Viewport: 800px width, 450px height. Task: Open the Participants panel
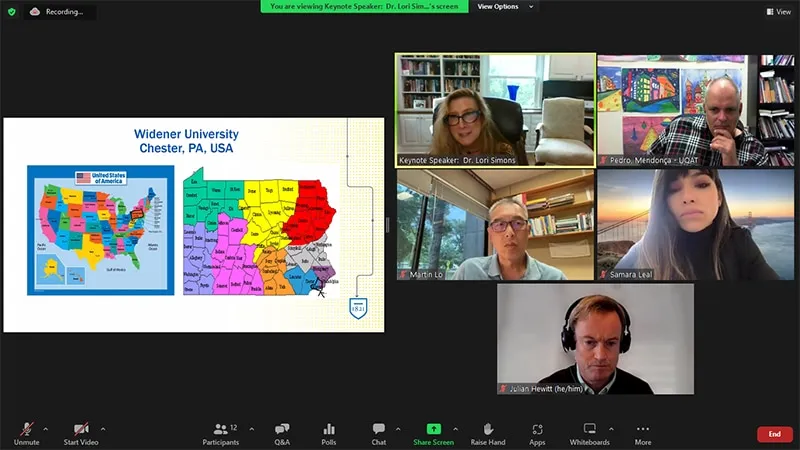pyautogui.click(x=221, y=431)
